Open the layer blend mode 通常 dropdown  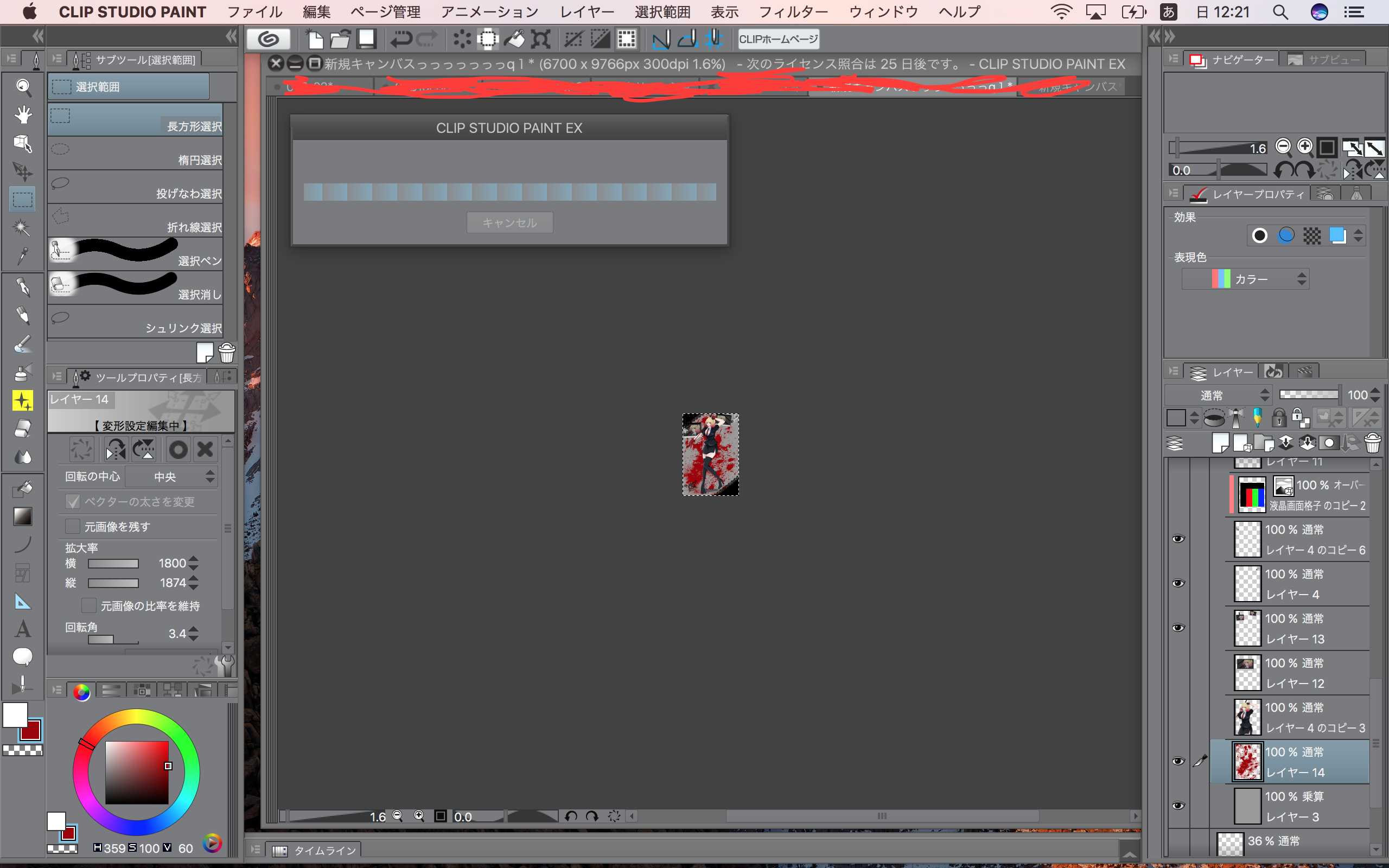1218,395
